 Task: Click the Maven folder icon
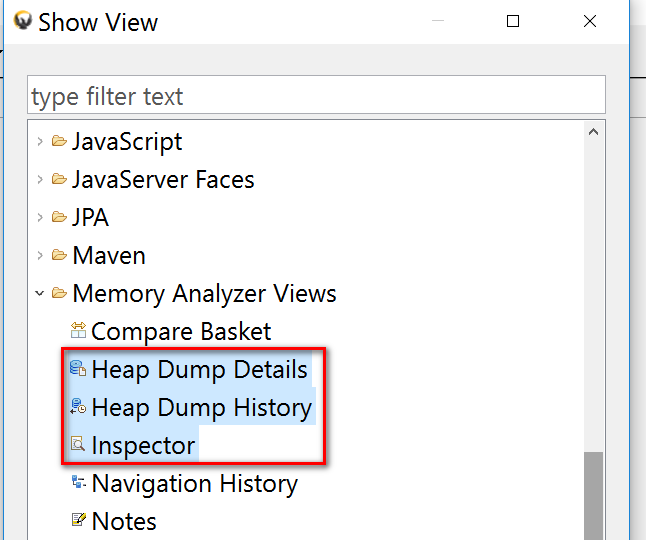[x=60, y=255]
